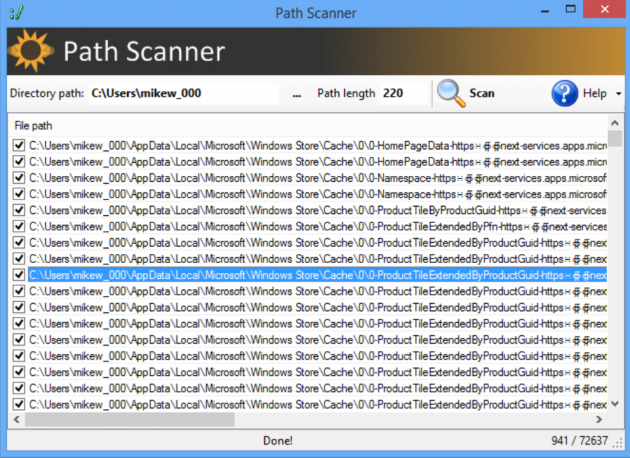Uncheck the highlighted blue row's checkbox
Screen dimensions: 630x458
point(18,275)
